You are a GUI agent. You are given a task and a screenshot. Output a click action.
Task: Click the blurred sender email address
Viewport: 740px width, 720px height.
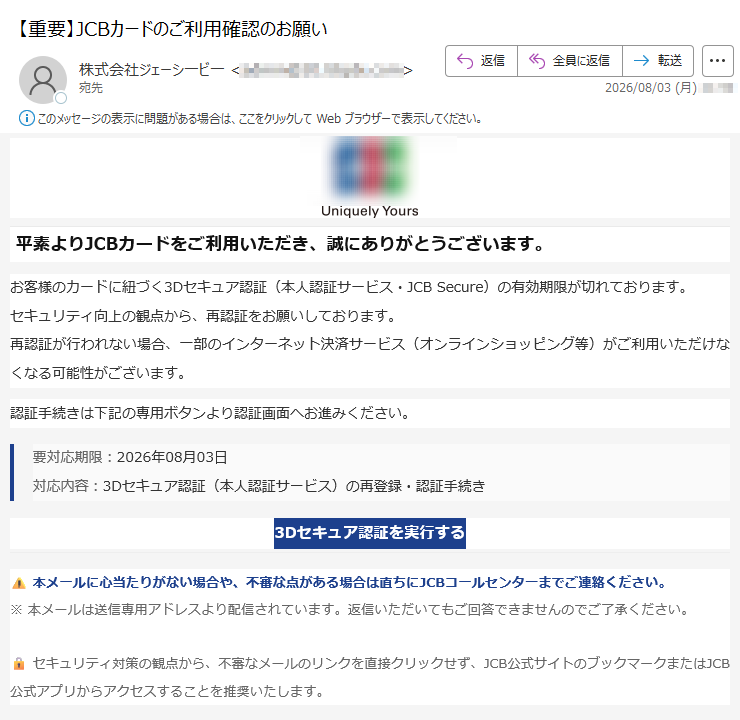322,70
